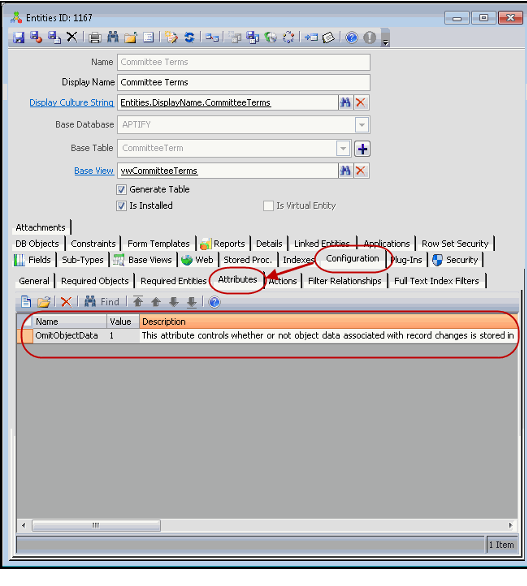Image resolution: width=527 pixels, height=586 pixels.
Task: Click the open folder icon in main toolbar
Action: pyautogui.click(x=130, y=38)
